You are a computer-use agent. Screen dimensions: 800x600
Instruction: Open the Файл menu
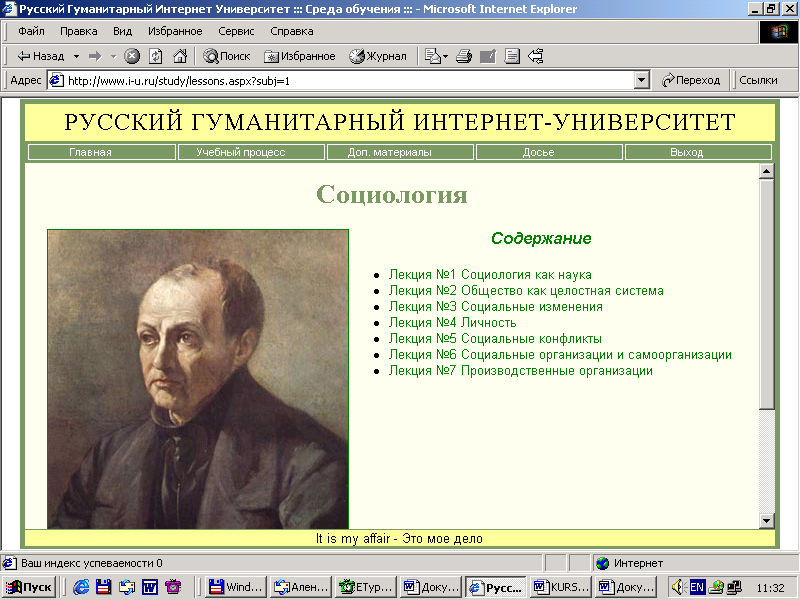point(31,31)
